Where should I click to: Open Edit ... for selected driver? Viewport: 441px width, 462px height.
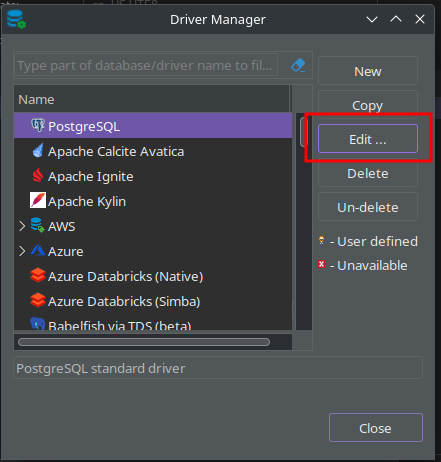tap(368, 139)
